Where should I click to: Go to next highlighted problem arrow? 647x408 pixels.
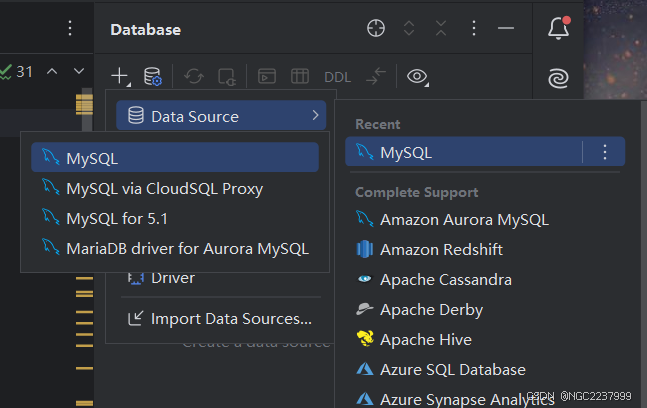[x=79, y=71]
